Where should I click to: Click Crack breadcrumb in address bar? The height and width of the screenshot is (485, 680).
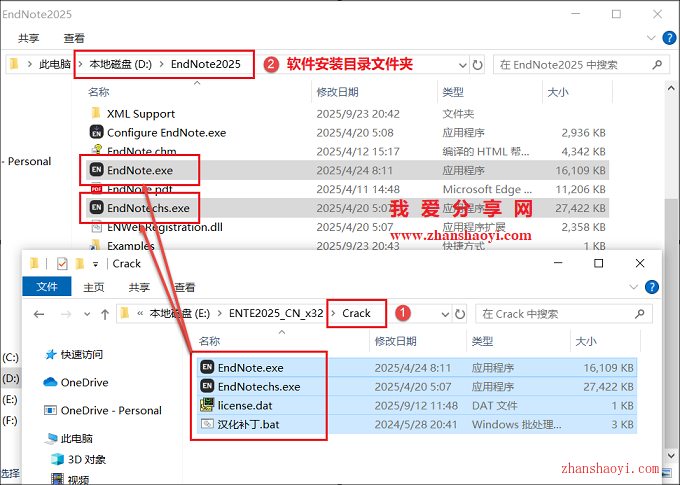coord(356,313)
